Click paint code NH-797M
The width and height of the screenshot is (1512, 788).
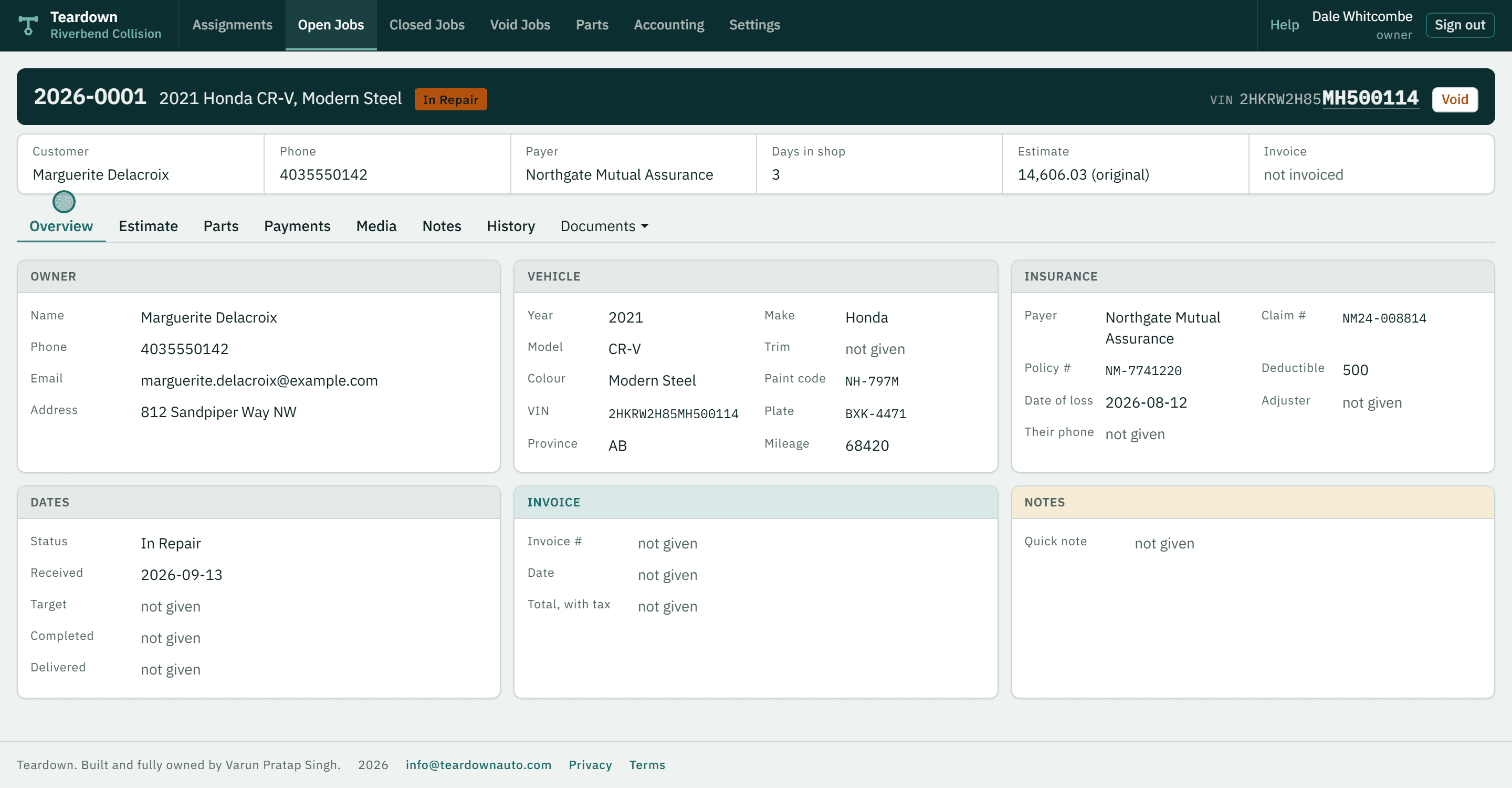[x=871, y=381]
